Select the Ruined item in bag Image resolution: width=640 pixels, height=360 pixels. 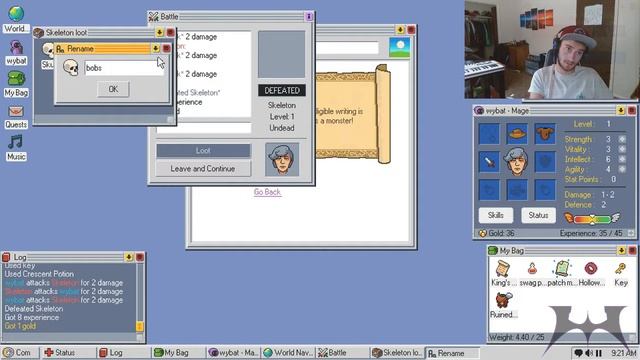pos(504,306)
